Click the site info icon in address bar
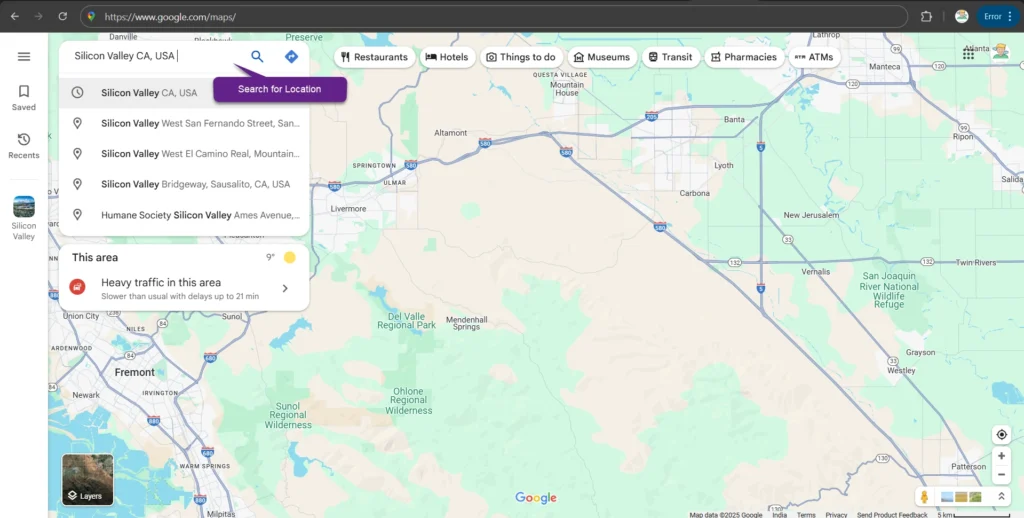 [x=91, y=17]
